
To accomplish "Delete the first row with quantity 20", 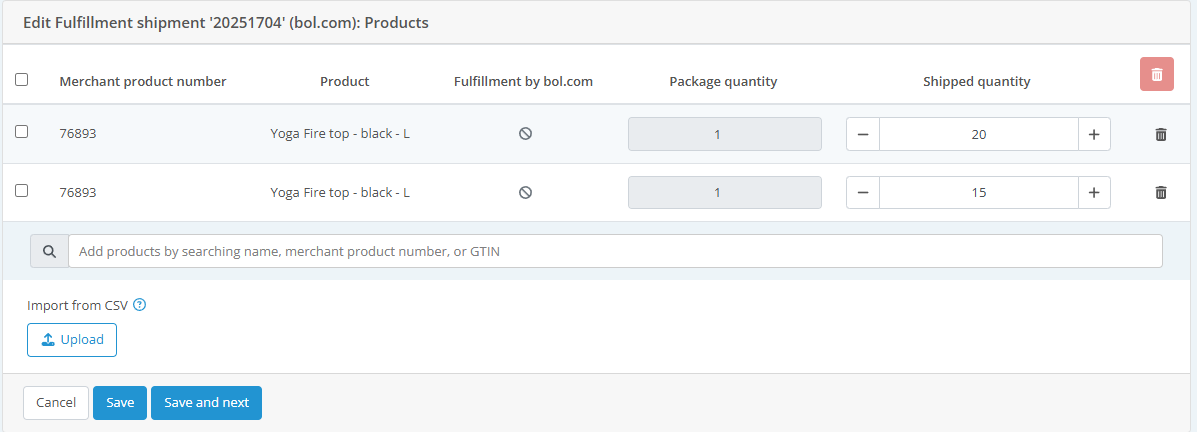I will coord(1161,134).
